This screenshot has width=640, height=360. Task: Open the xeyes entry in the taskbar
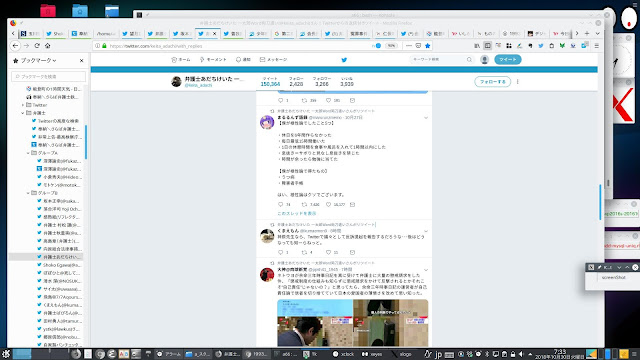(372, 354)
